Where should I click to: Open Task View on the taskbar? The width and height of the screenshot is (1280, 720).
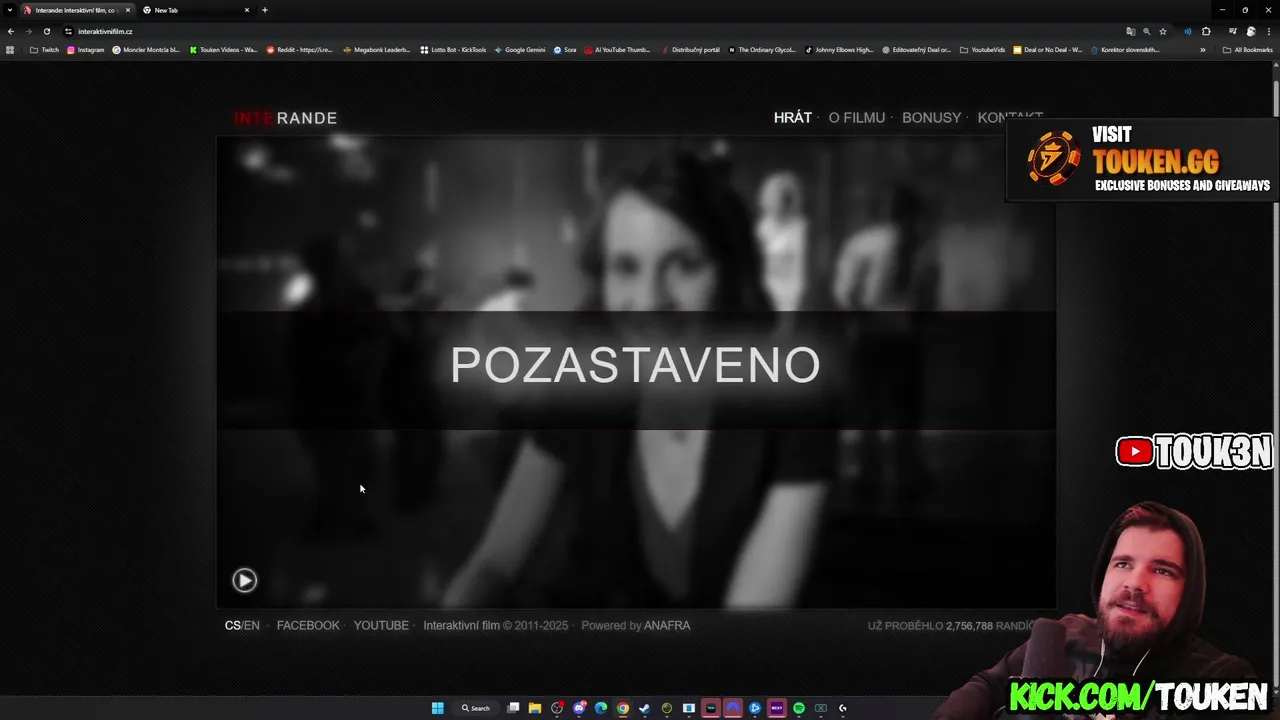coord(513,708)
